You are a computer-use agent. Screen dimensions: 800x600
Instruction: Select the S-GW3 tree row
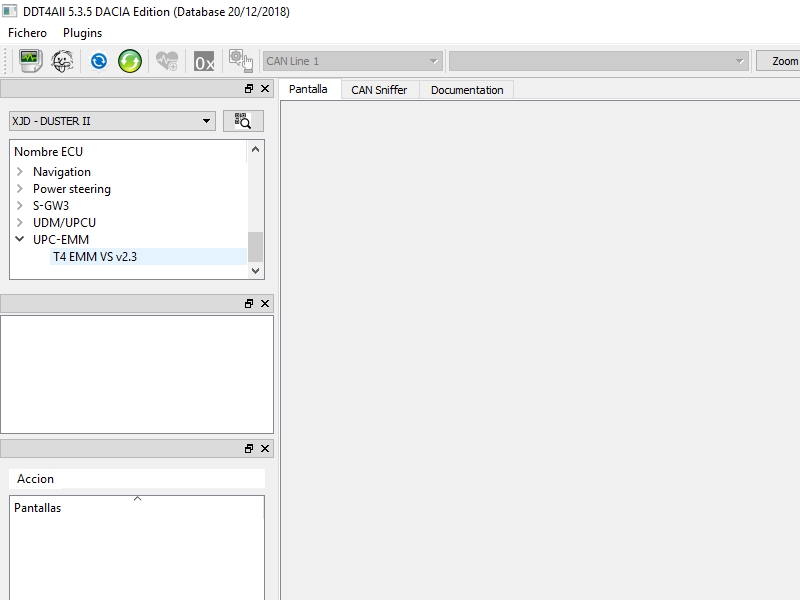pos(51,206)
